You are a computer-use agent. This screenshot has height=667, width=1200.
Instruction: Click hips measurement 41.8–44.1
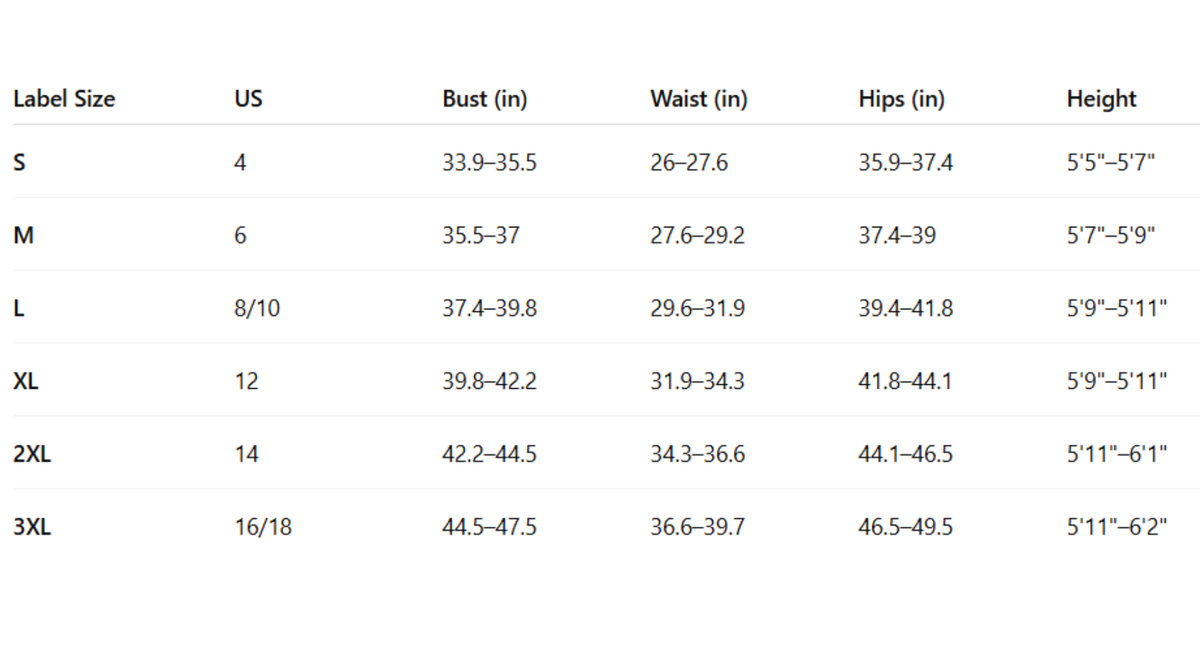pyautogui.click(x=905, y=381)
